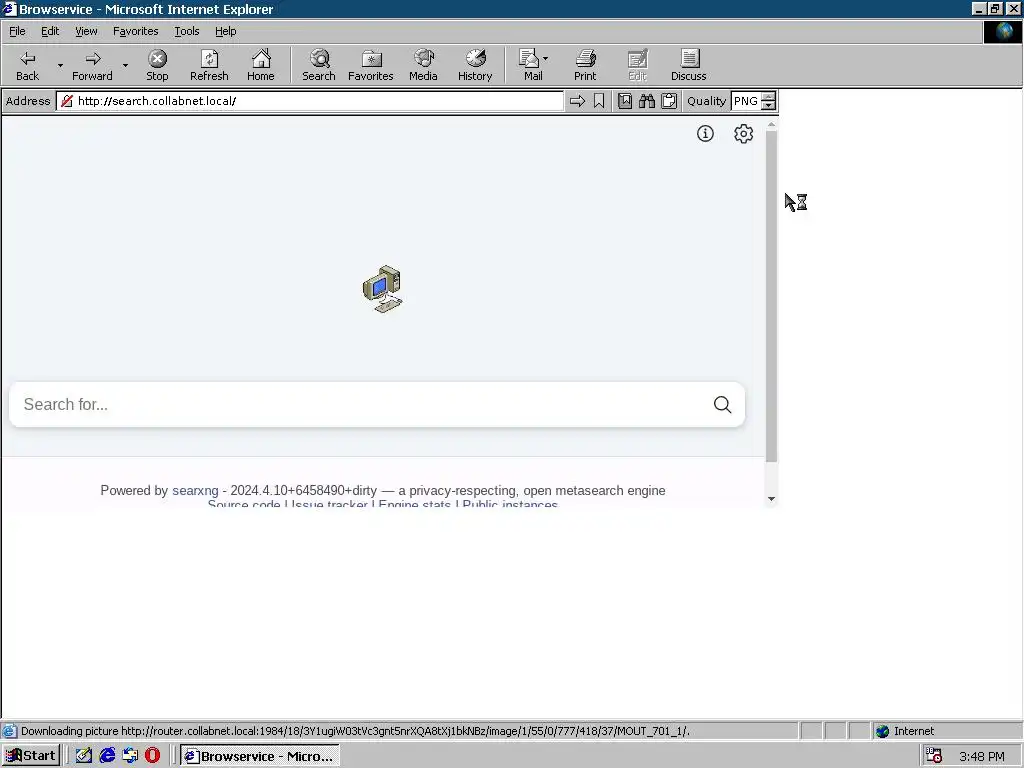The height and width of the screenshot is (768, 1024).
Task: Open the Tools menu
Action: coord(187,31)
